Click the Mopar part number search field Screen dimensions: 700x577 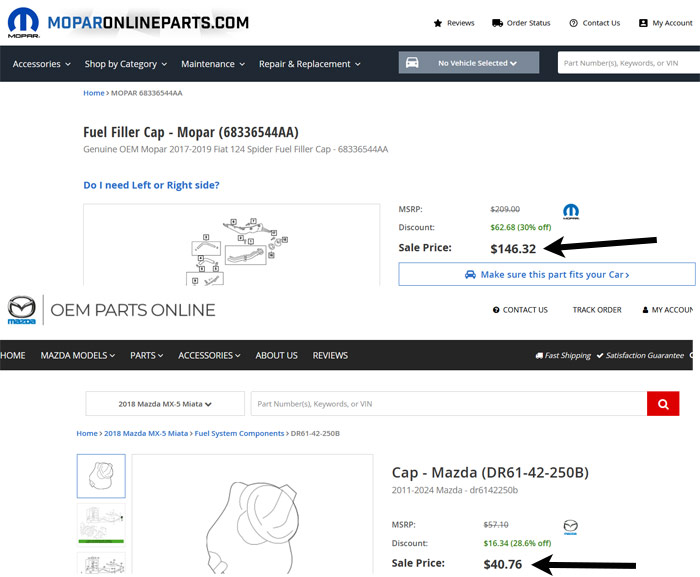627,63
